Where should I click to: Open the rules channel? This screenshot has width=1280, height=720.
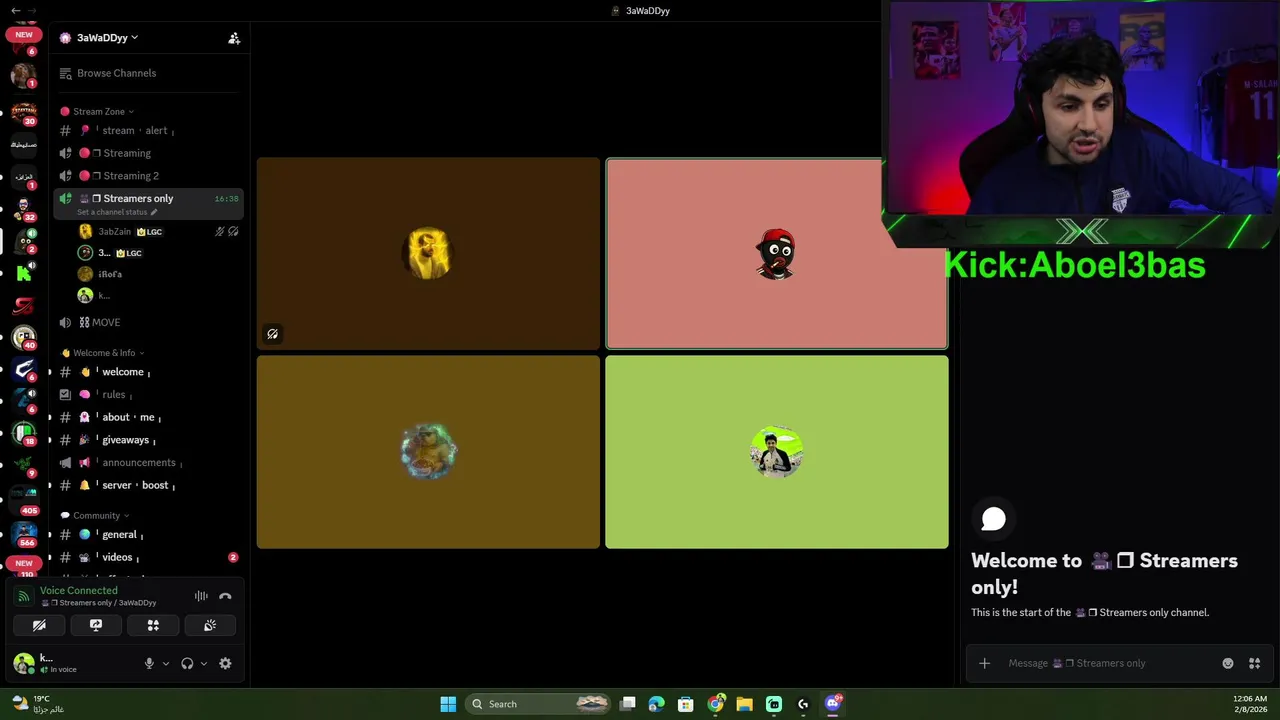tap(150, 395)
